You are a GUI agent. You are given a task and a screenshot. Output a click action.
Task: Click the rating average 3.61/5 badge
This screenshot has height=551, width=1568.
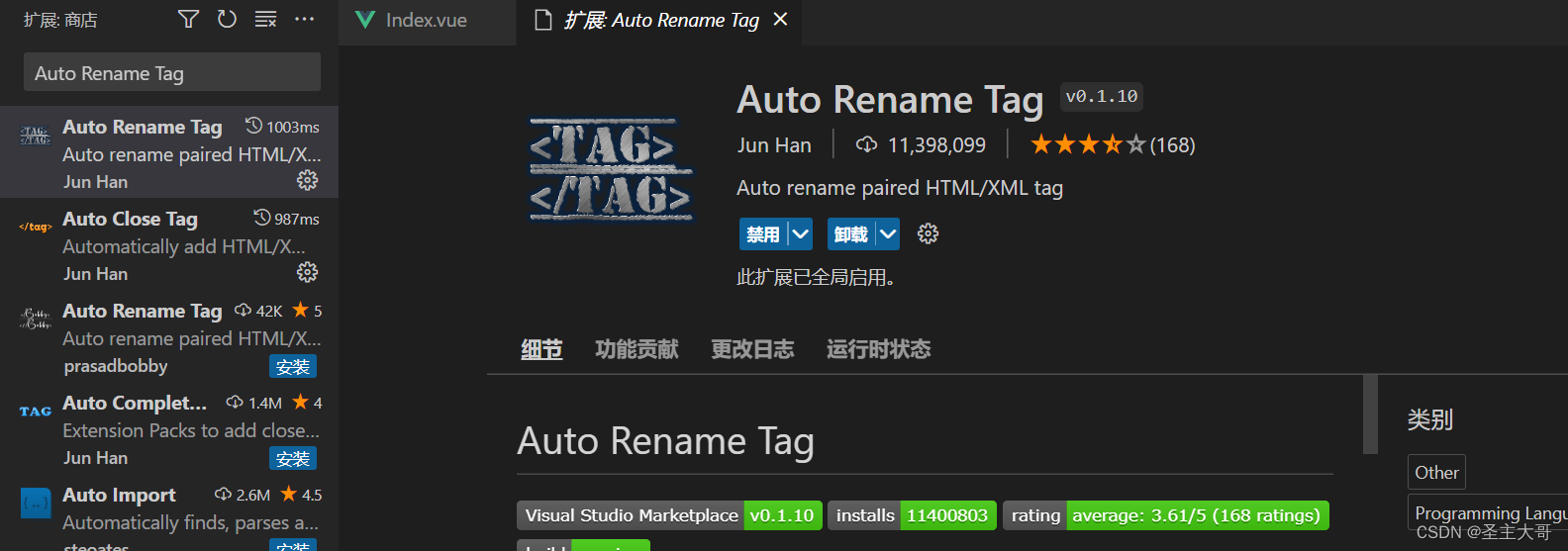click(1165, 514)
